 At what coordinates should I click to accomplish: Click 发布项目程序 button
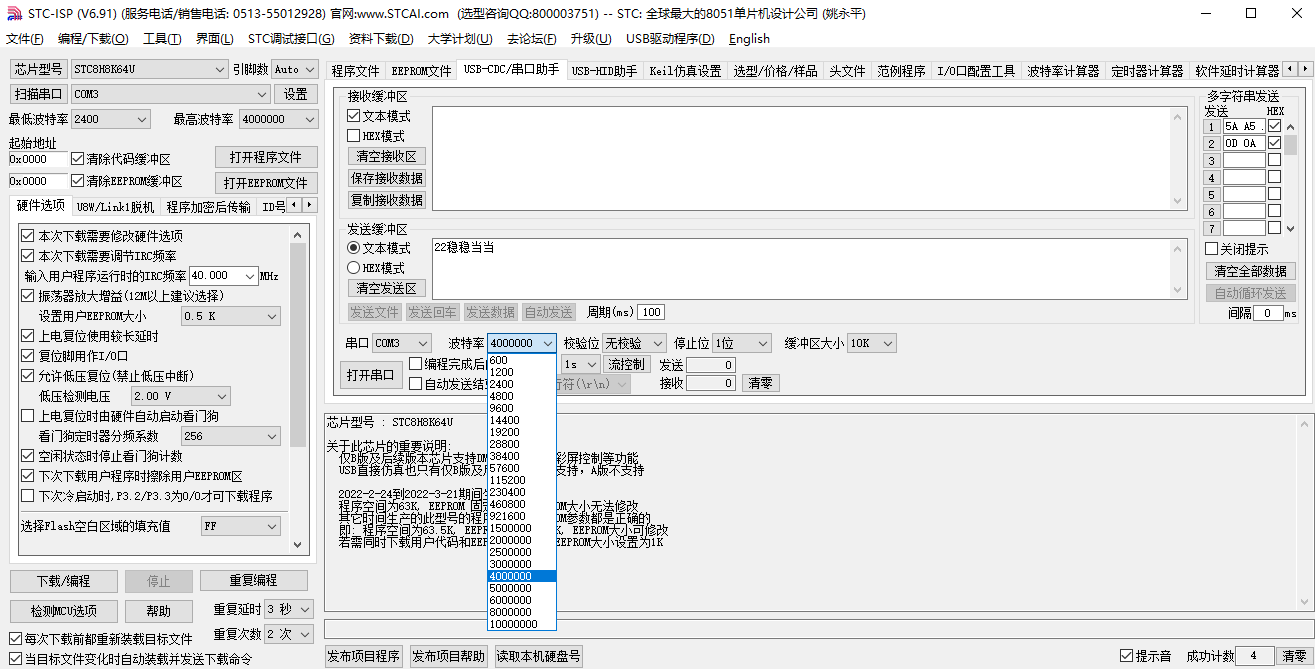click(x=364, y=656)
